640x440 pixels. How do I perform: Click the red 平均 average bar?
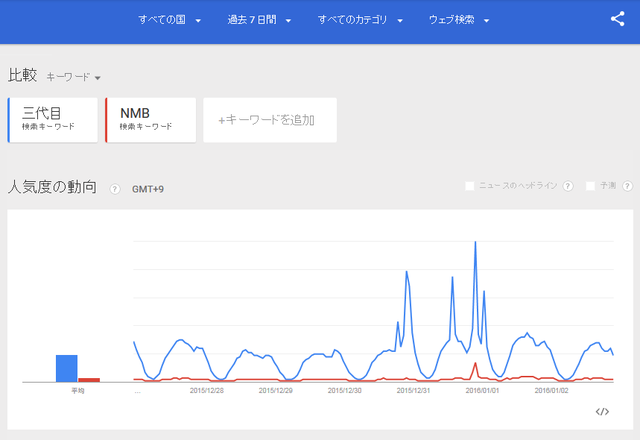[89, 380]
